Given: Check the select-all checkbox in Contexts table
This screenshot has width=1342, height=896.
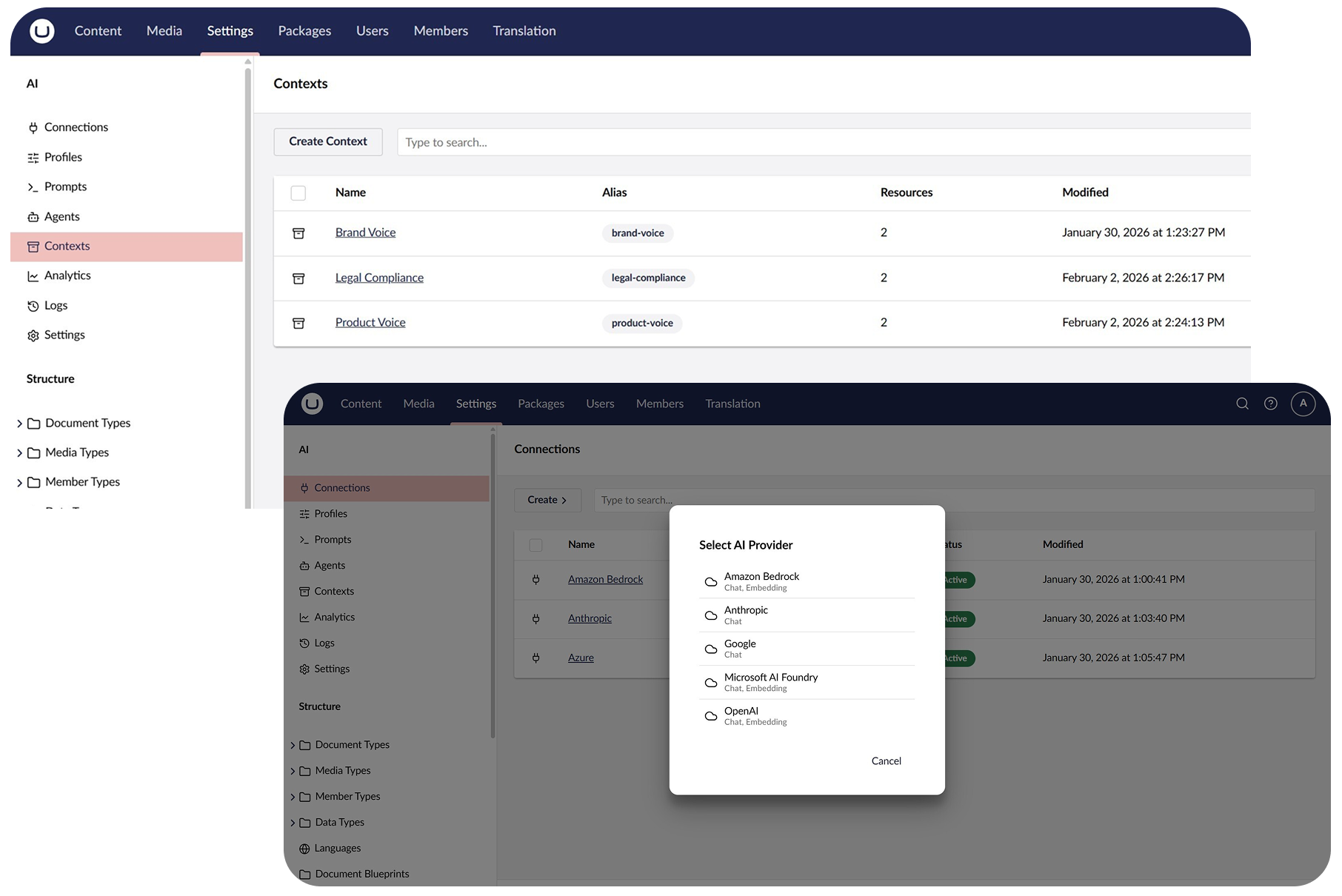Looking at the screenshot, I should pyautogui.click(x=298, y=193).
